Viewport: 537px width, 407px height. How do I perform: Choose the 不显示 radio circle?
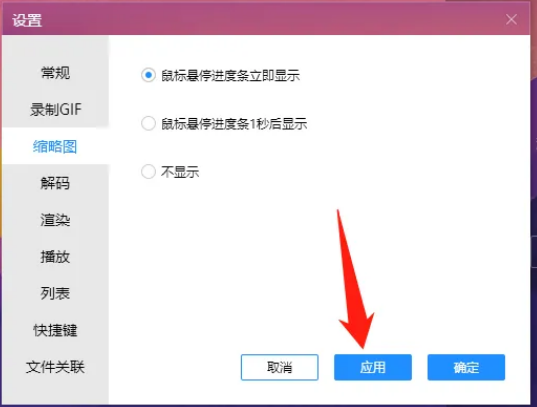pos(148,172)
